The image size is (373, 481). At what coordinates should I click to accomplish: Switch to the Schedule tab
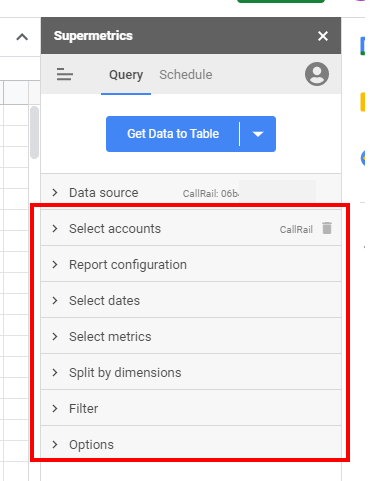186,75
